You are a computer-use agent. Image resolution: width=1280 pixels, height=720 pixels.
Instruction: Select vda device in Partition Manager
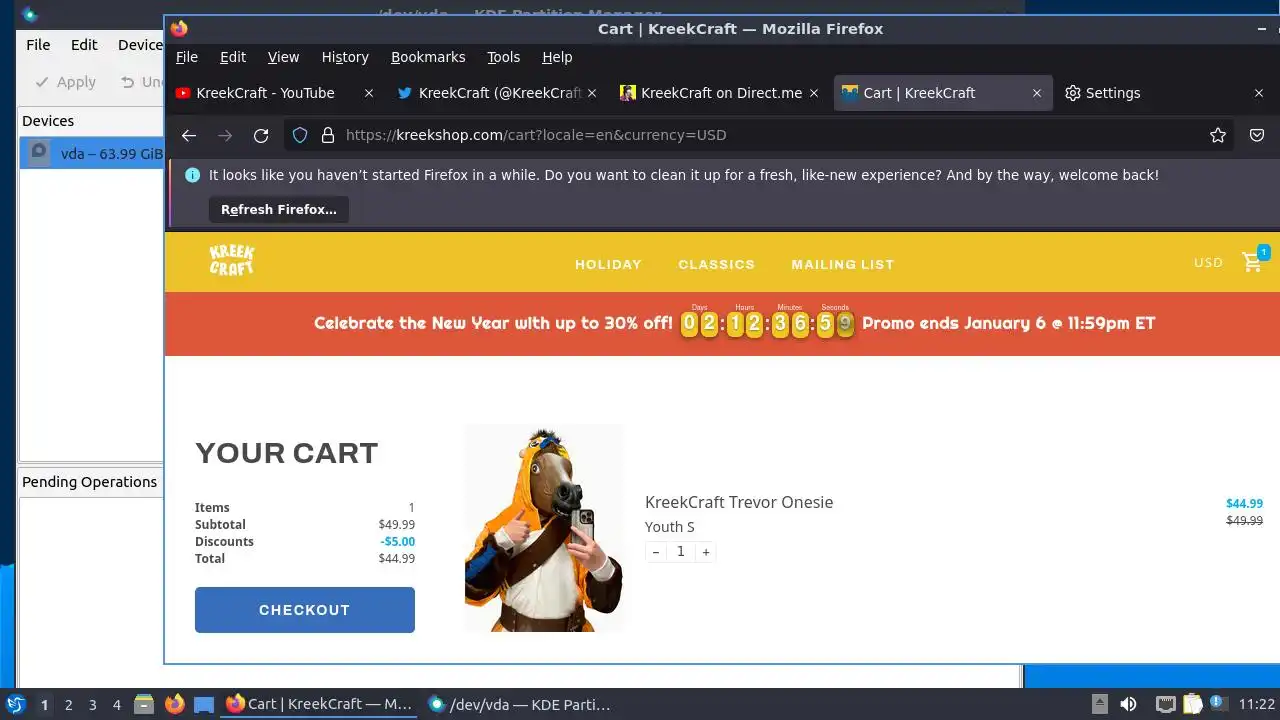tap(92, 154)
